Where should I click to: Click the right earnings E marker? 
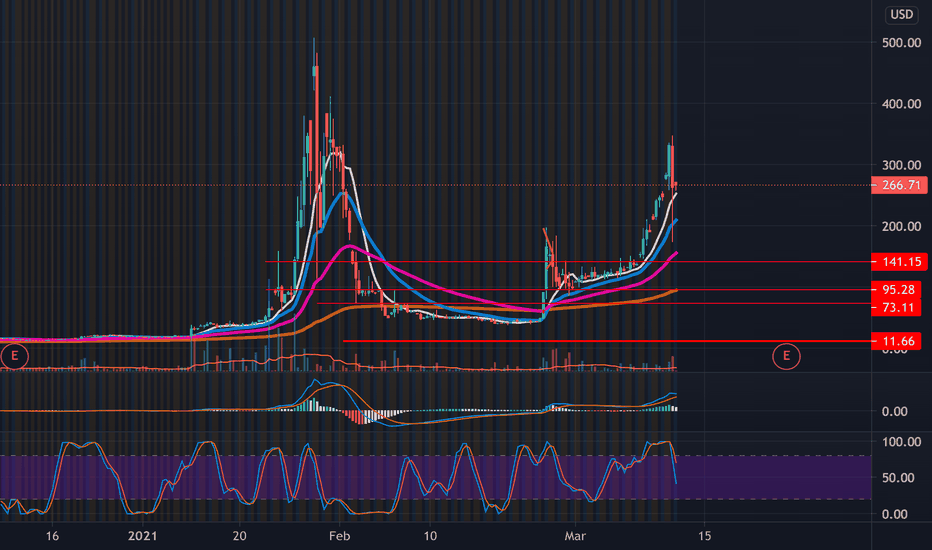tap(786, 356)
